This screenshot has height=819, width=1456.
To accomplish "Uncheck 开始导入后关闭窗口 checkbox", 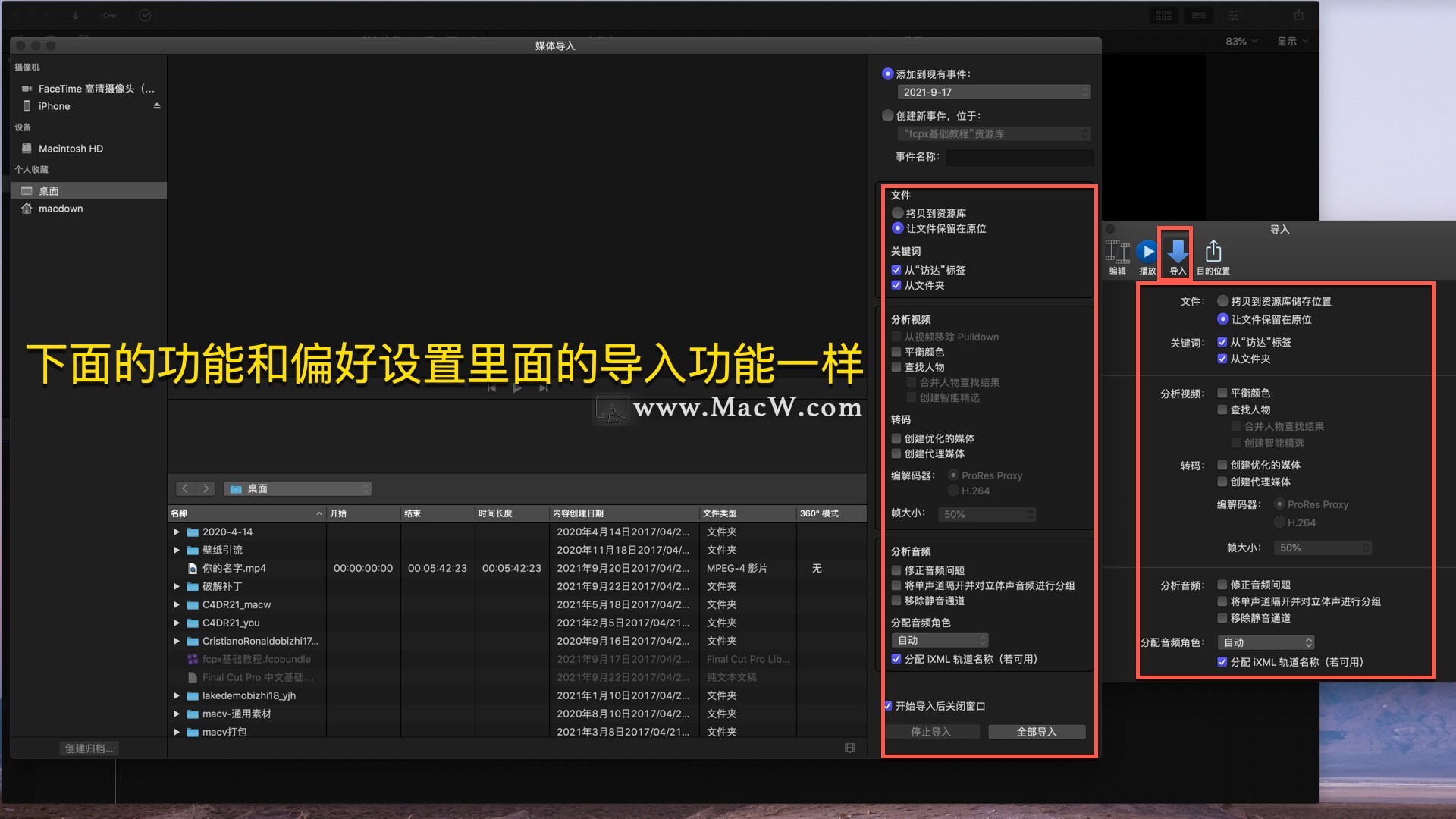I will pyautogui.click(x=888, y=706).
